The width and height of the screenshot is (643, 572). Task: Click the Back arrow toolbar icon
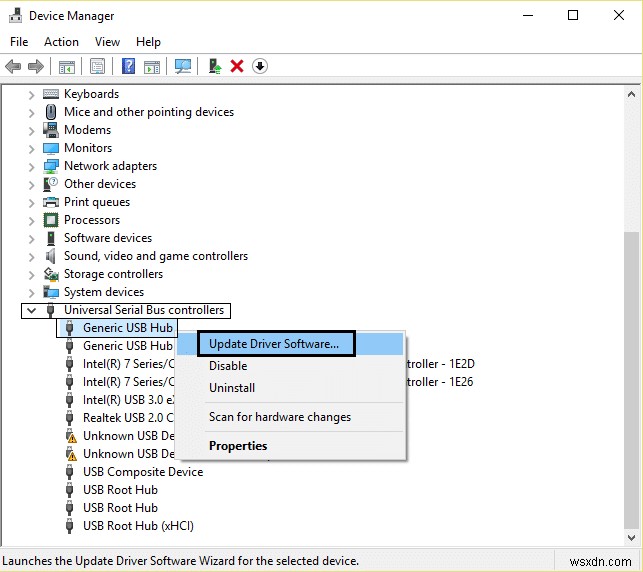tap(13, 66)
